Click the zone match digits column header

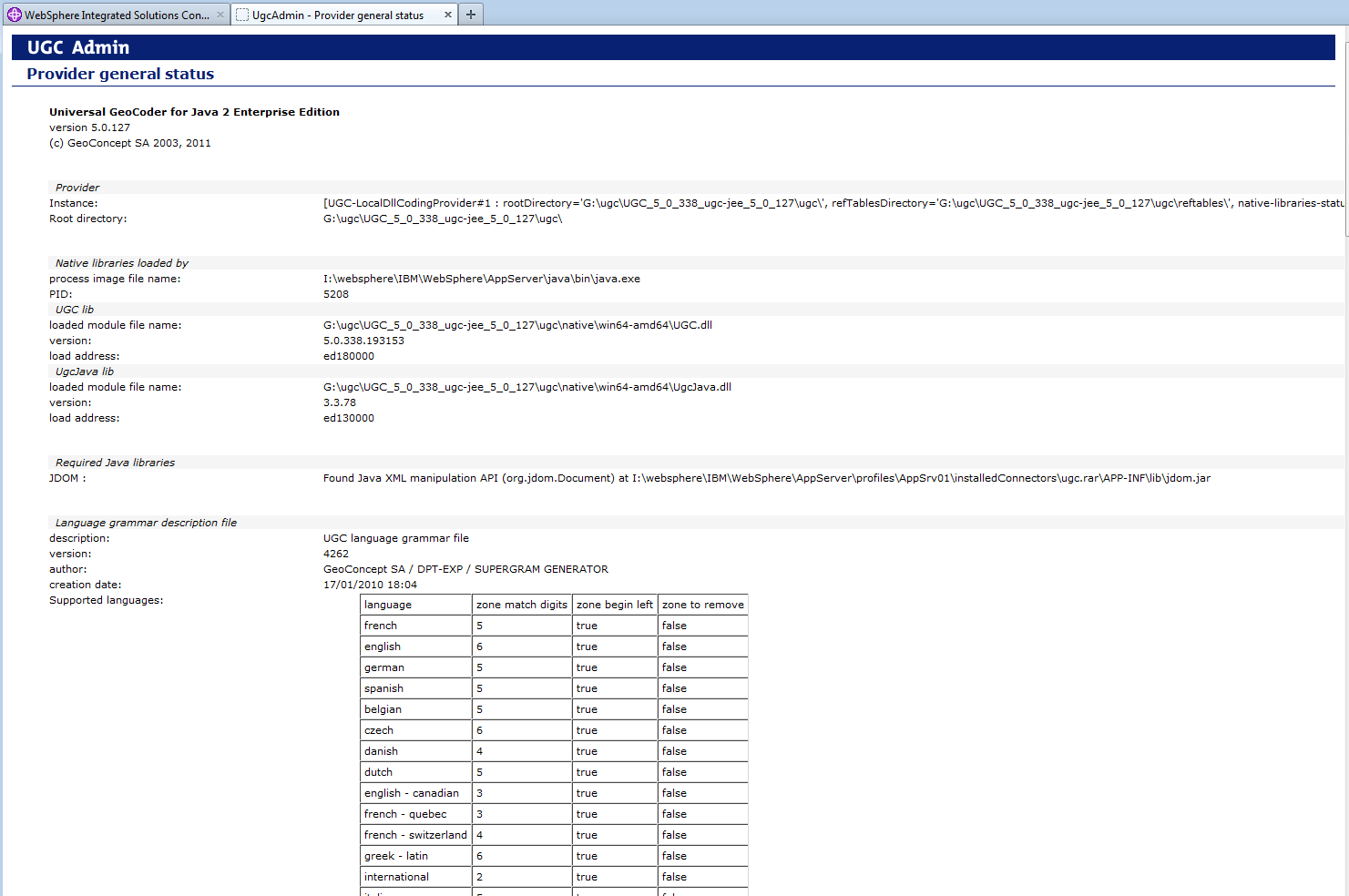(522, 605)
